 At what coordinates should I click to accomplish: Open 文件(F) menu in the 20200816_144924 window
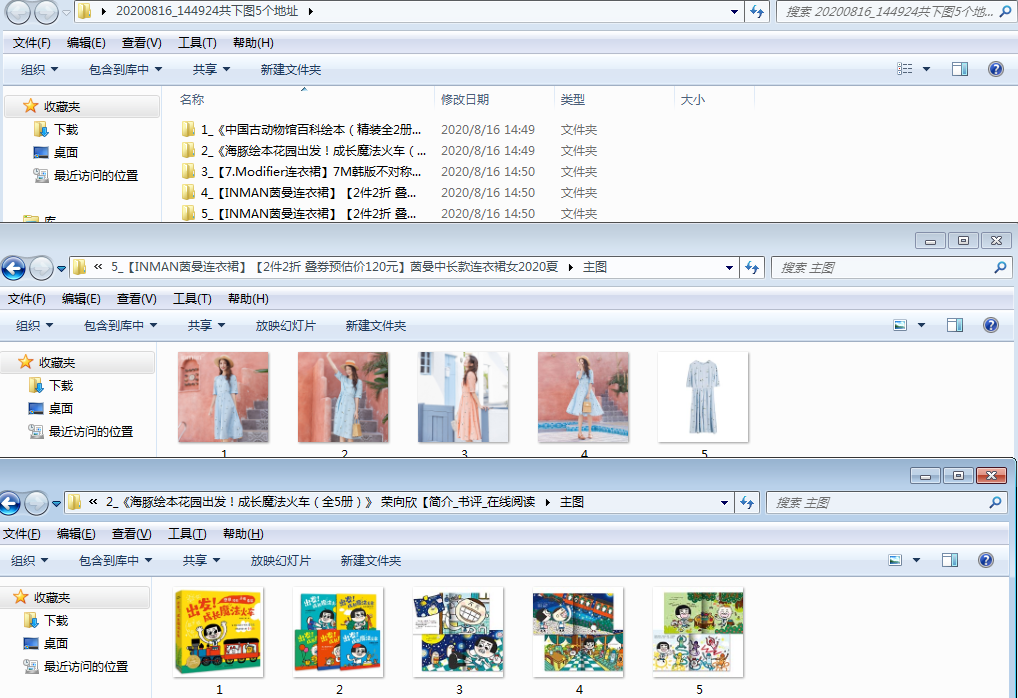tap(32, 43)
